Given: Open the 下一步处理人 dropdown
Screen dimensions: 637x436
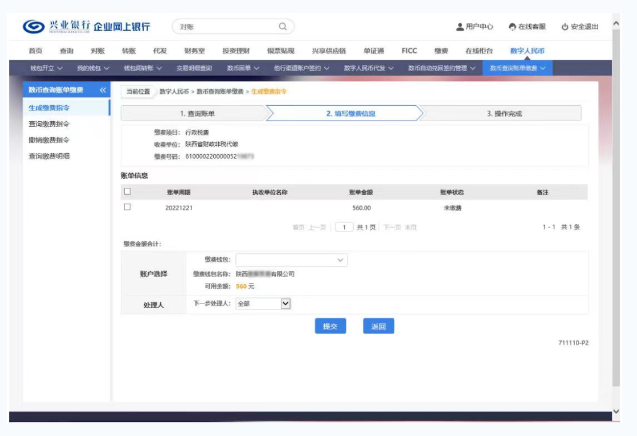Looking at the screenshot, I should tap(263, 303).
